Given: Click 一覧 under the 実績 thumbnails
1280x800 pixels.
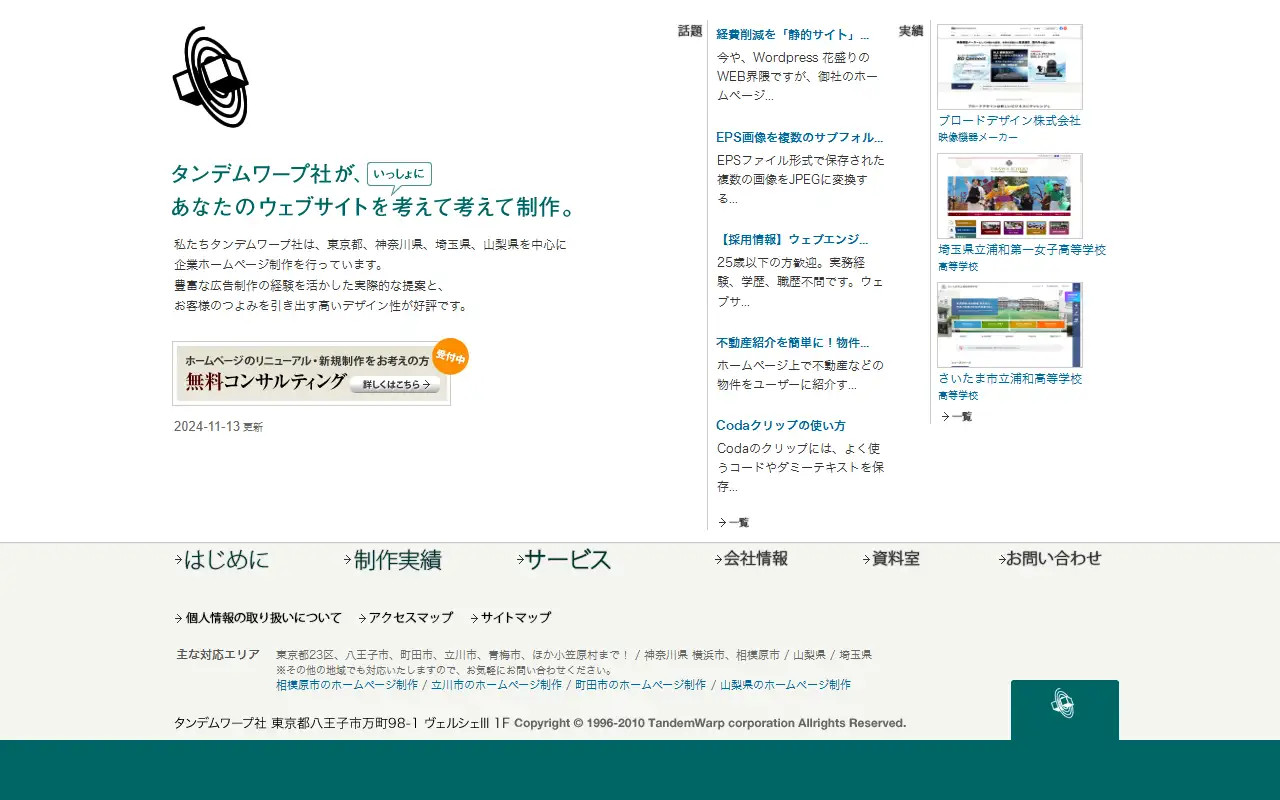Looking at the screenshot, I should (956, 416).
